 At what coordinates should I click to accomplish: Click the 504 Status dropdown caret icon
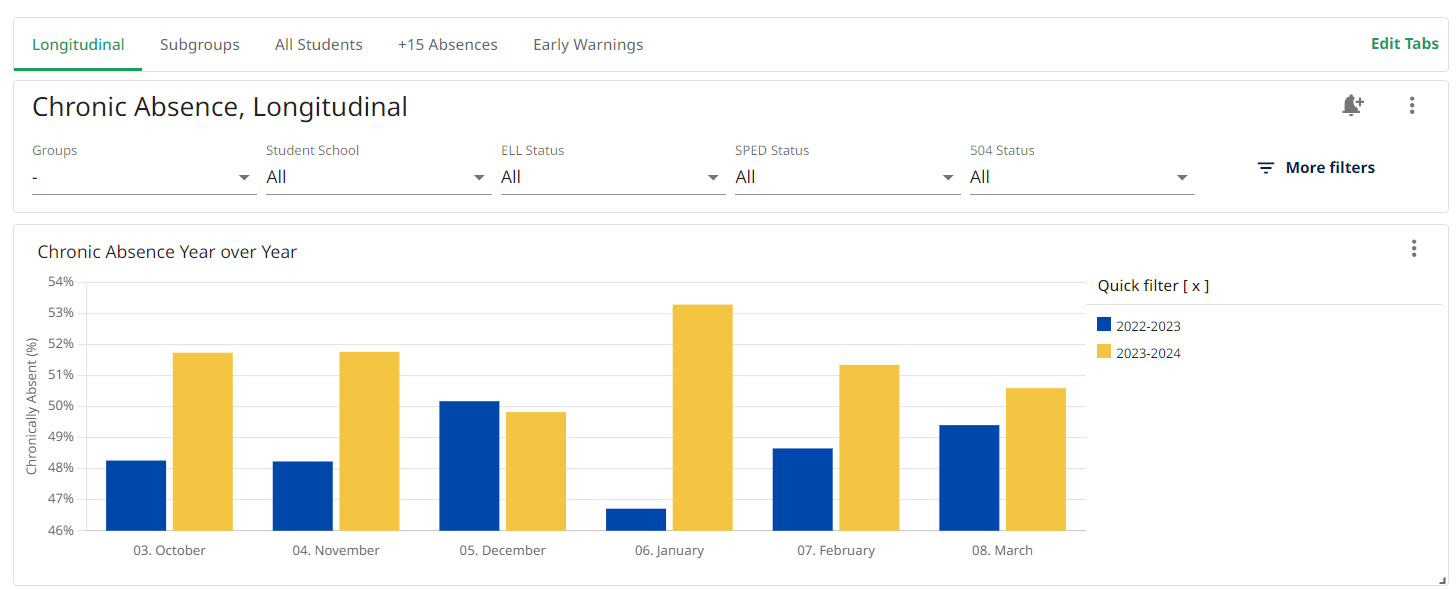tap(1181, 176)
